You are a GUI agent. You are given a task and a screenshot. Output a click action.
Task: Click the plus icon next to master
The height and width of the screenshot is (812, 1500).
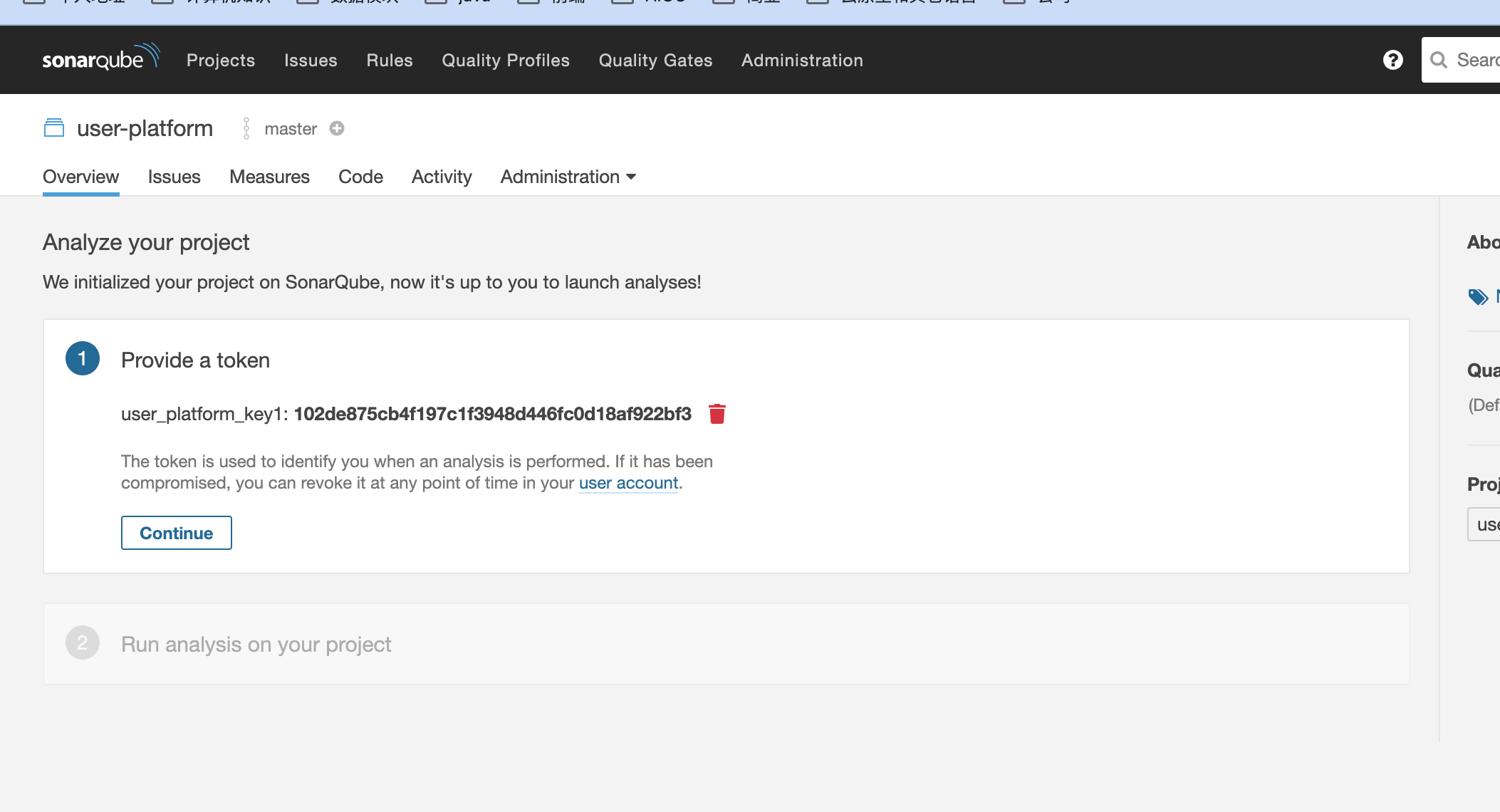point(337,128)
